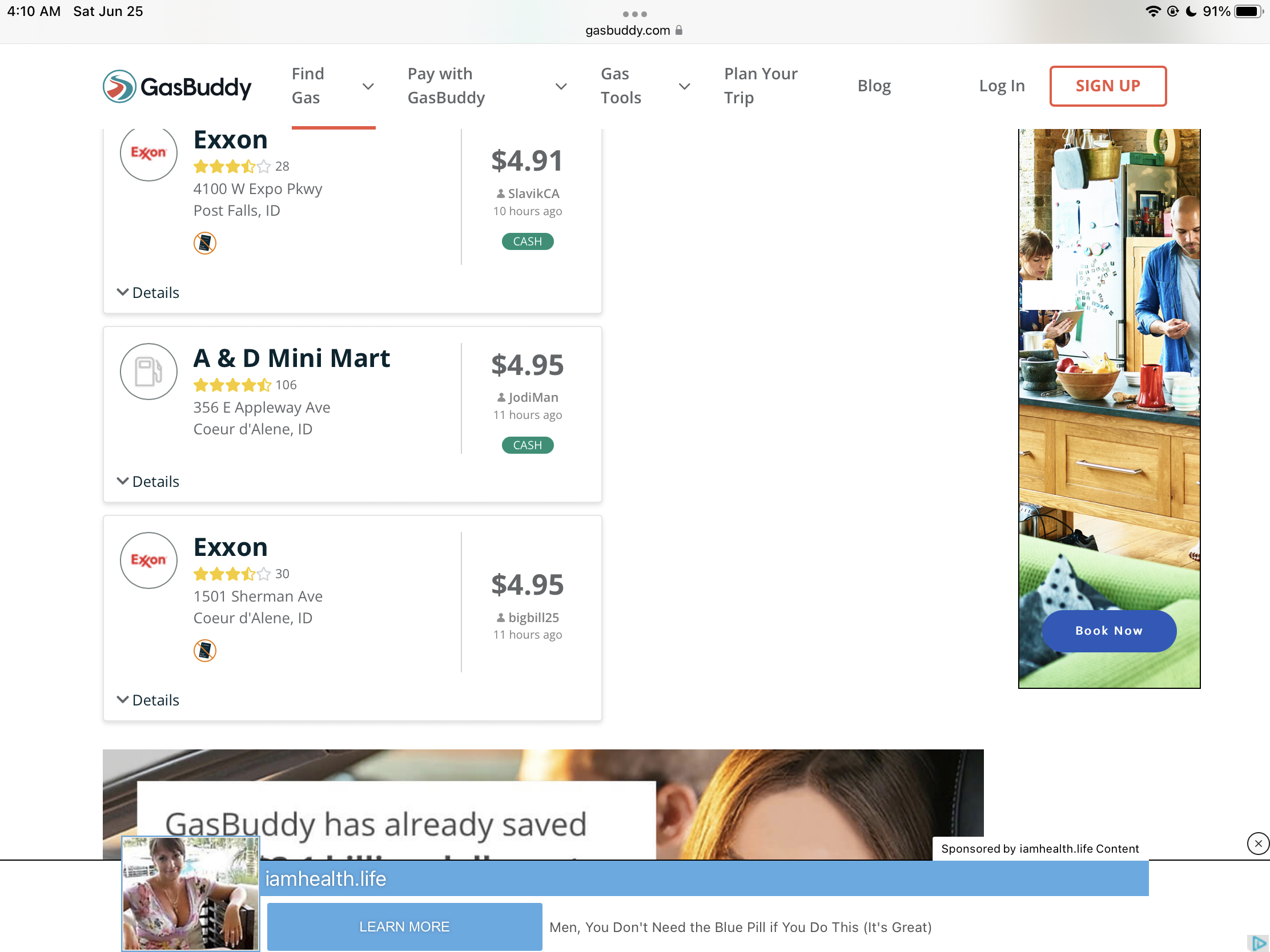Open the Blog menu item
1270x952 pixels.
(874, 86)
